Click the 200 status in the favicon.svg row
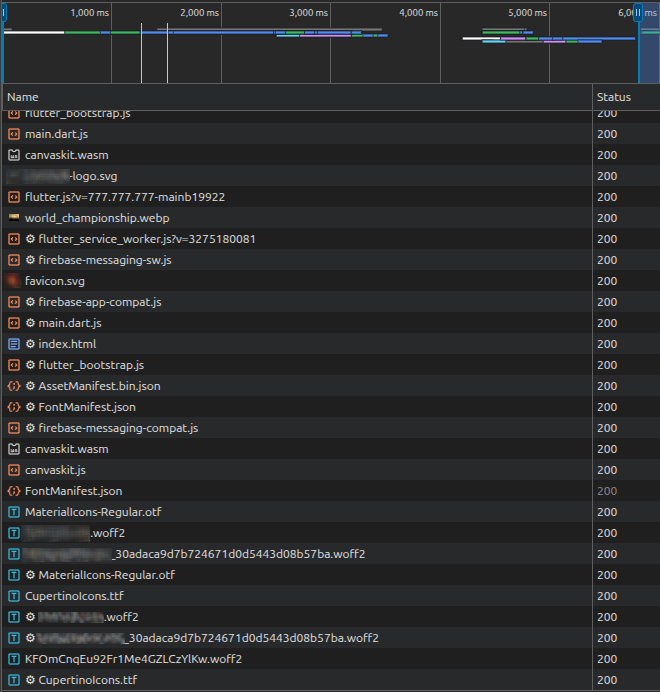Viewport: 660px width, 692px height. coord(607,281)
